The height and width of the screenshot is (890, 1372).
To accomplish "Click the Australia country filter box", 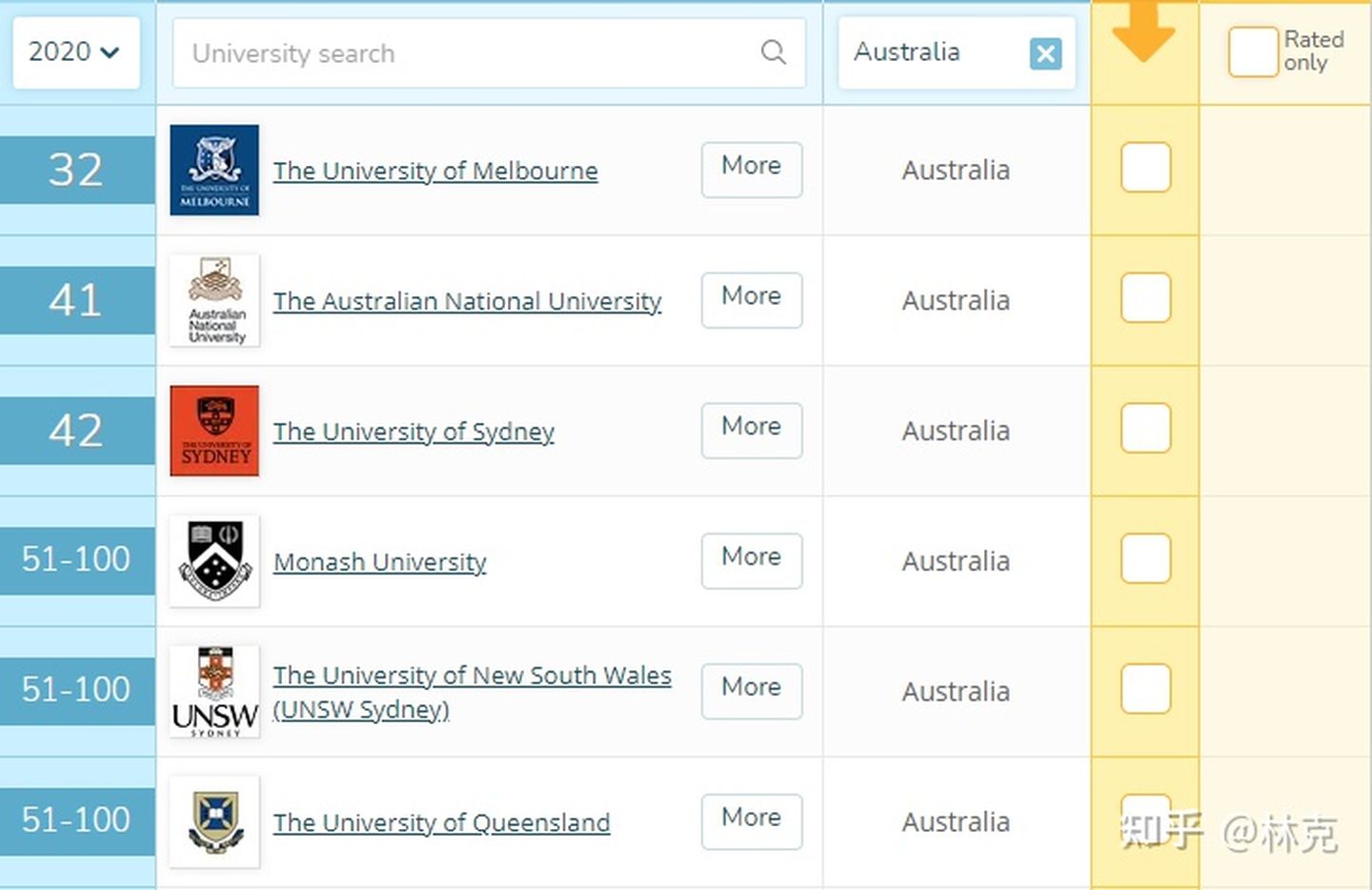I will pyautogui.click(x=957, y=53).
